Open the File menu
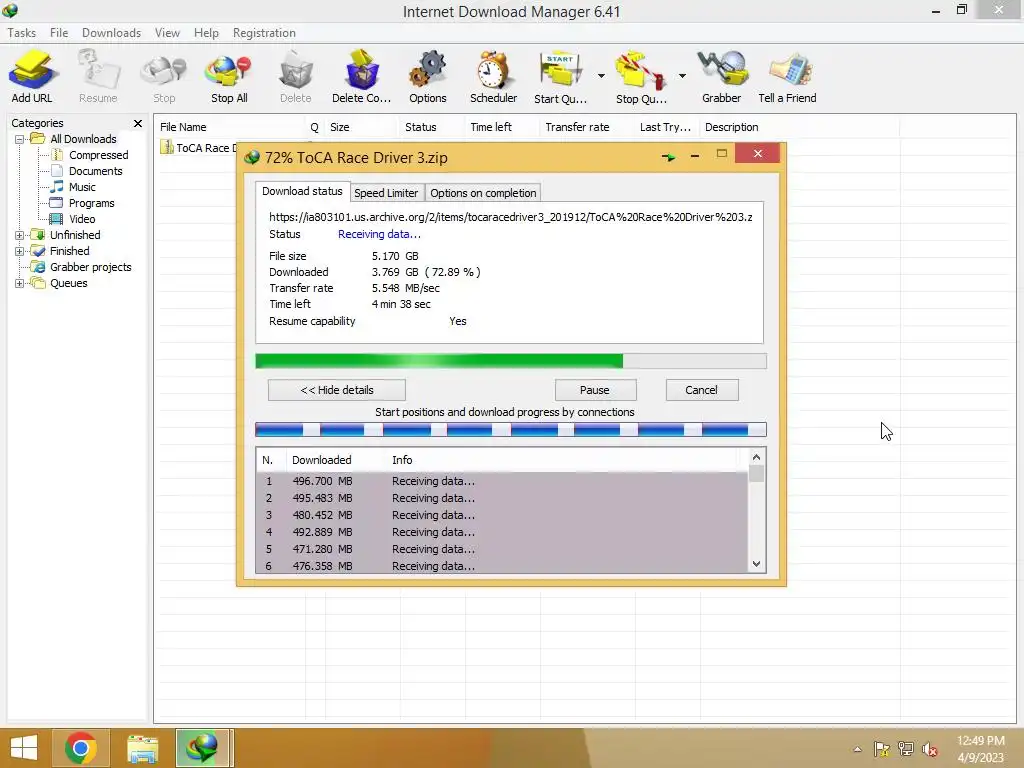The width and height of the screenshot is (1024, 768). (x=59, y=33)
